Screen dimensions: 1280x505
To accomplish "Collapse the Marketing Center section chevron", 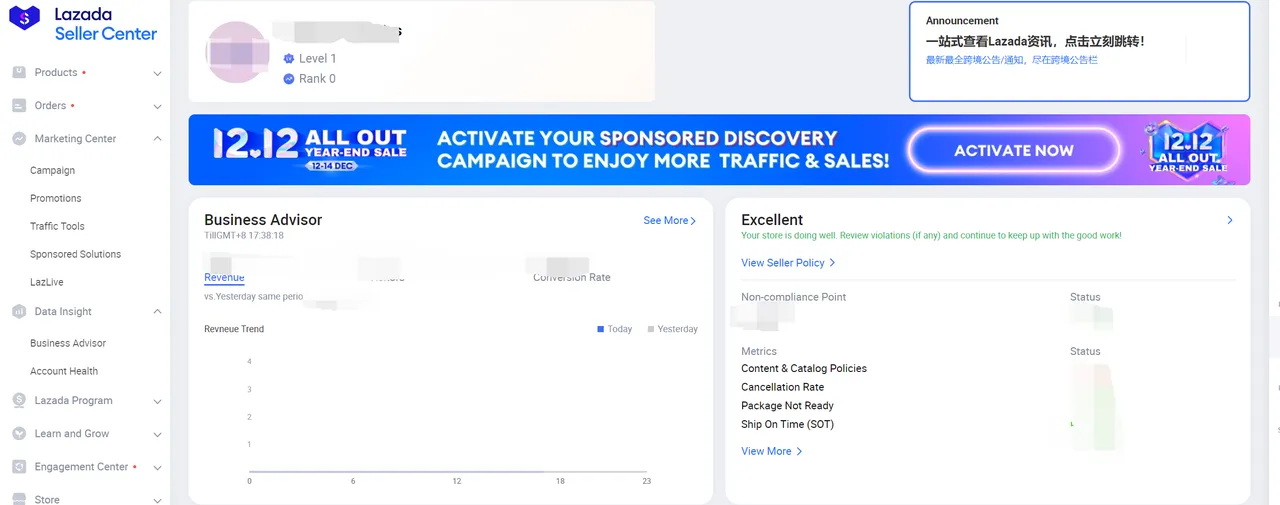I will 157,139.
